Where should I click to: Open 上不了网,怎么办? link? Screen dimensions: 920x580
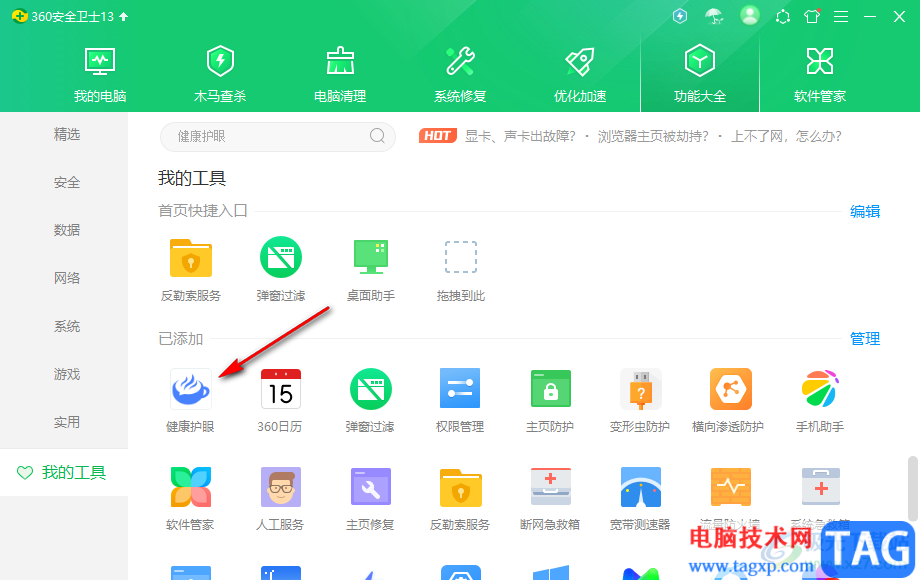pyautogui.click(x=786, y=136)
